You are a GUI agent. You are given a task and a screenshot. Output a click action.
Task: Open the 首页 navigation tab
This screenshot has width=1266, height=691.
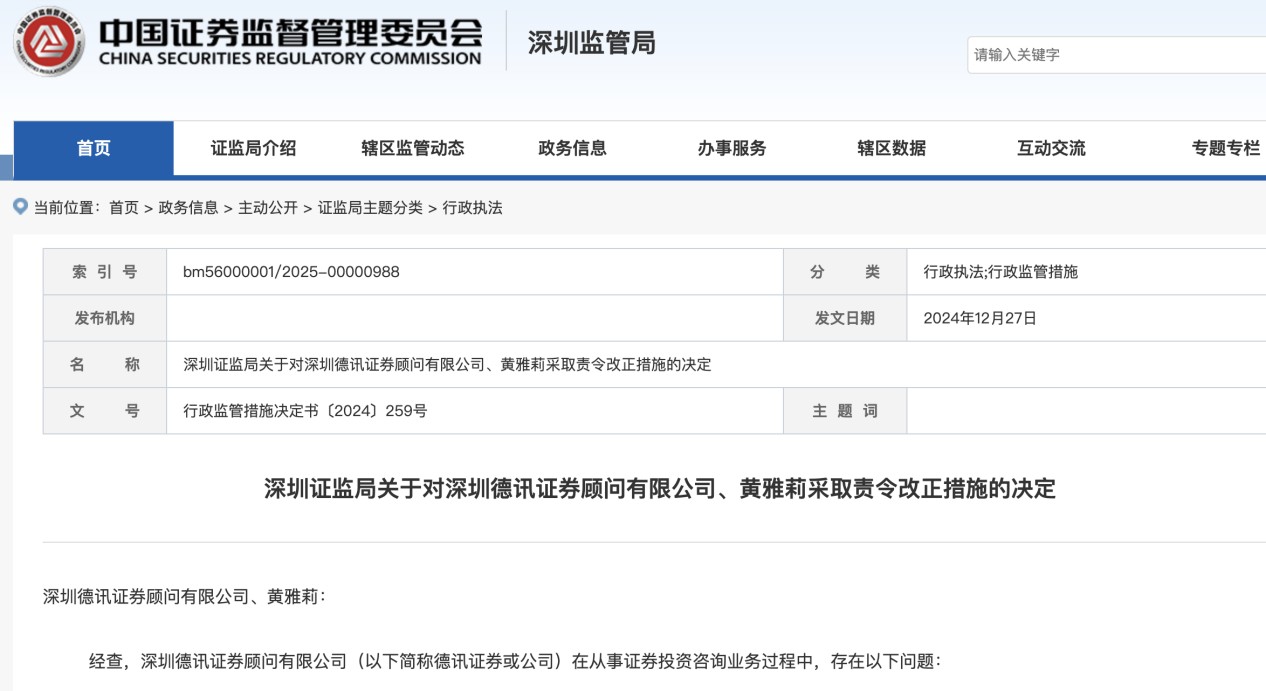94,148
